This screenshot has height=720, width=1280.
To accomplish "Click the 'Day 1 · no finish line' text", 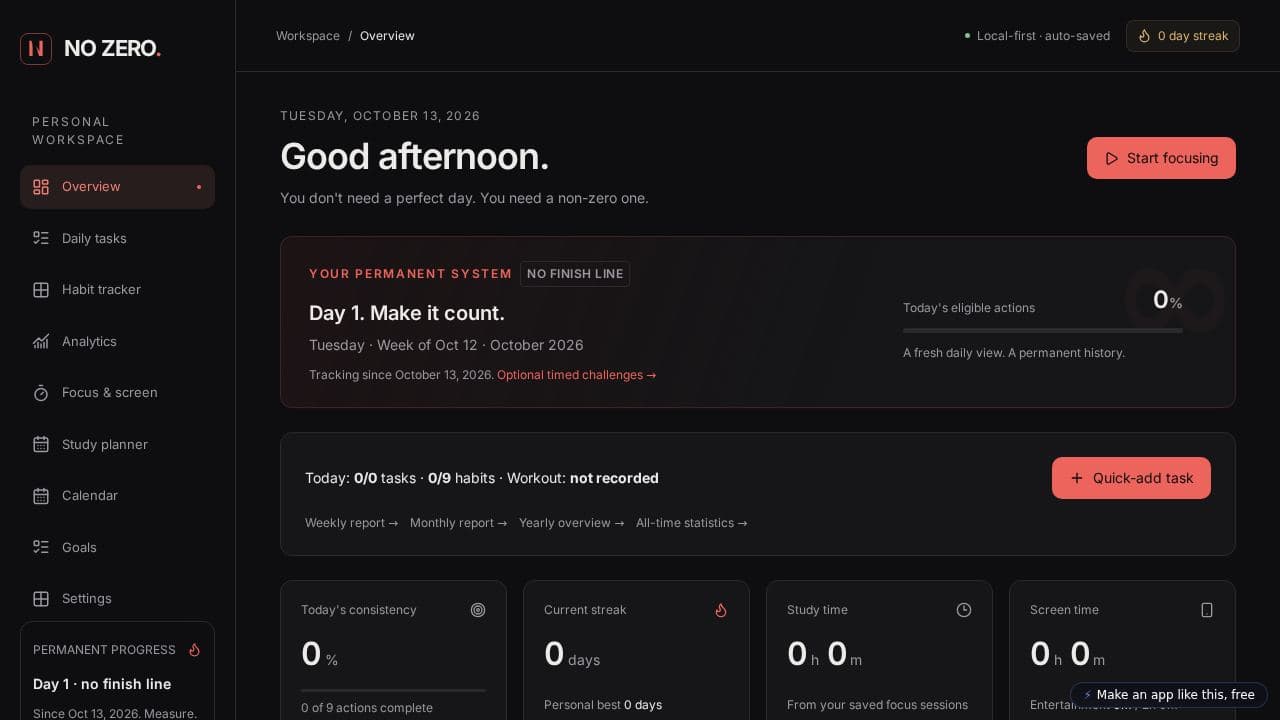I will 102,684.
